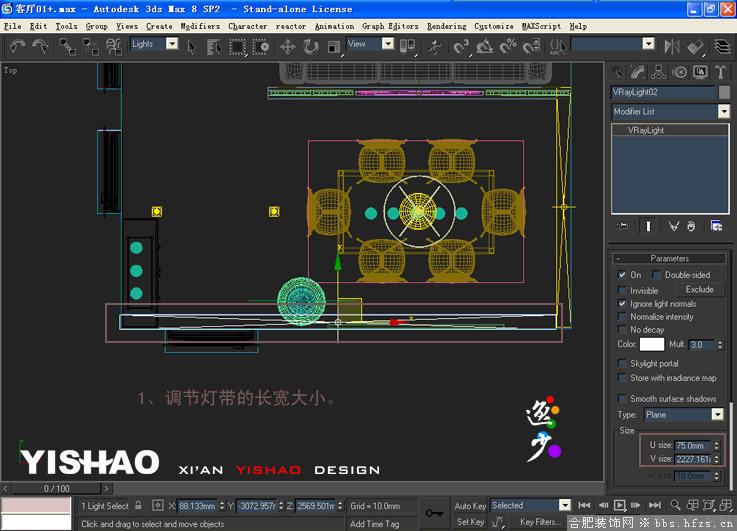Click the Set Key button

[x=470, y=522]
